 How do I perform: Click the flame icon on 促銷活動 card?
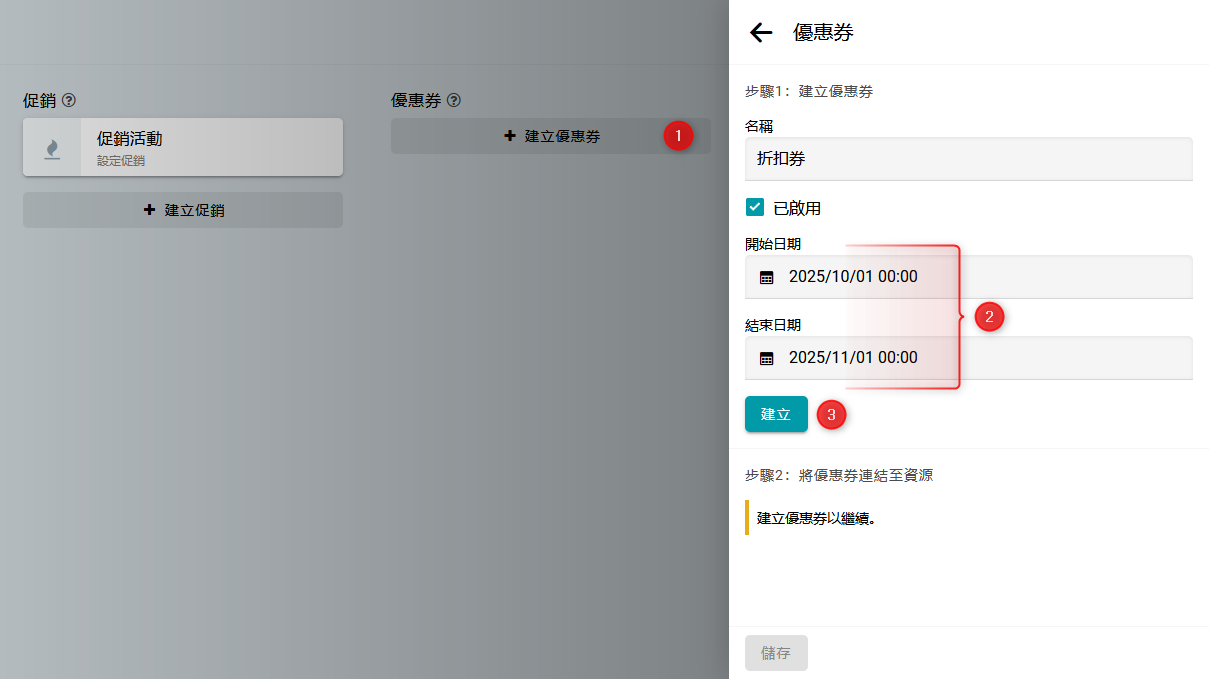point(52,148)
